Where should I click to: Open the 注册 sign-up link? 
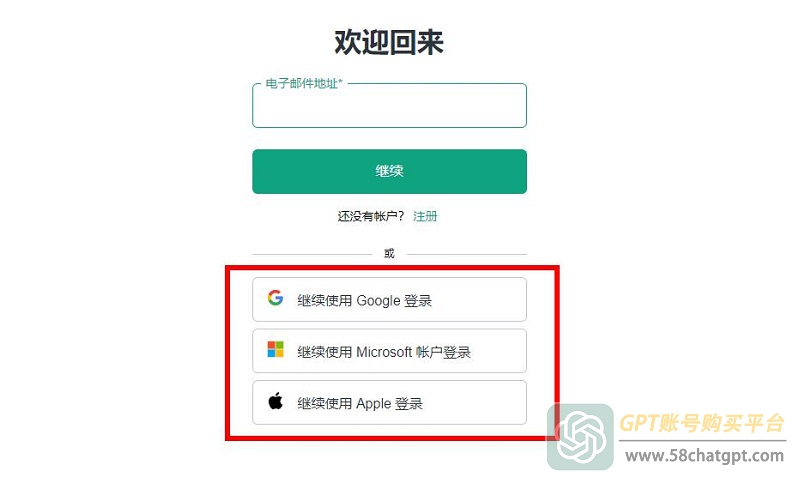tap(425, 216)
